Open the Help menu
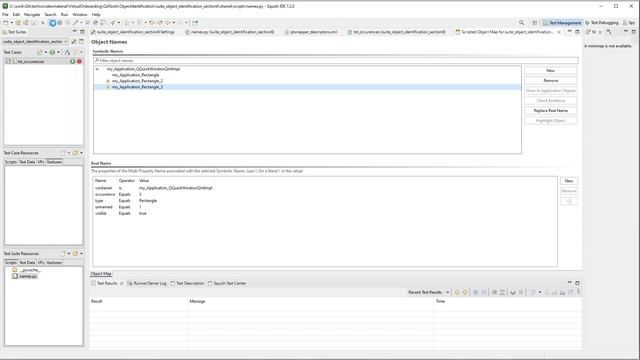This screenshot has height=360, width=640. [x=96, y=14]
